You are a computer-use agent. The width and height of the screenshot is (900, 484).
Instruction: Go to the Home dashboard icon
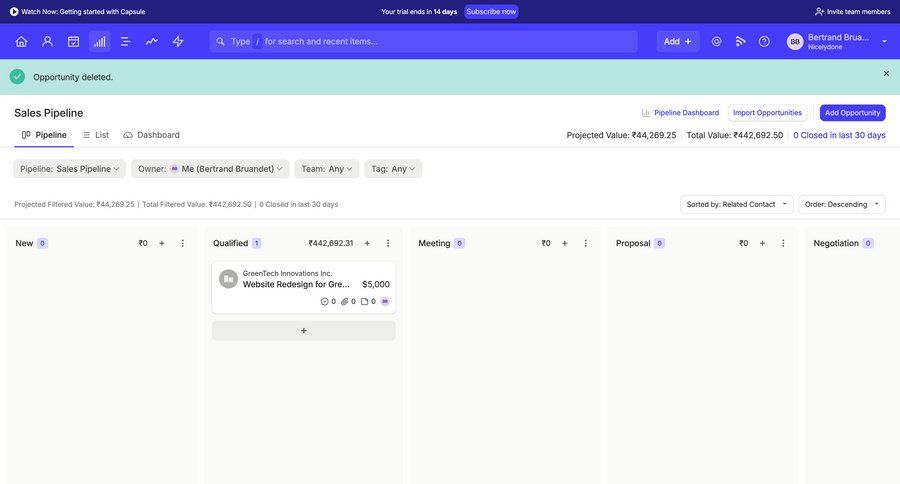tap(21, 41)
